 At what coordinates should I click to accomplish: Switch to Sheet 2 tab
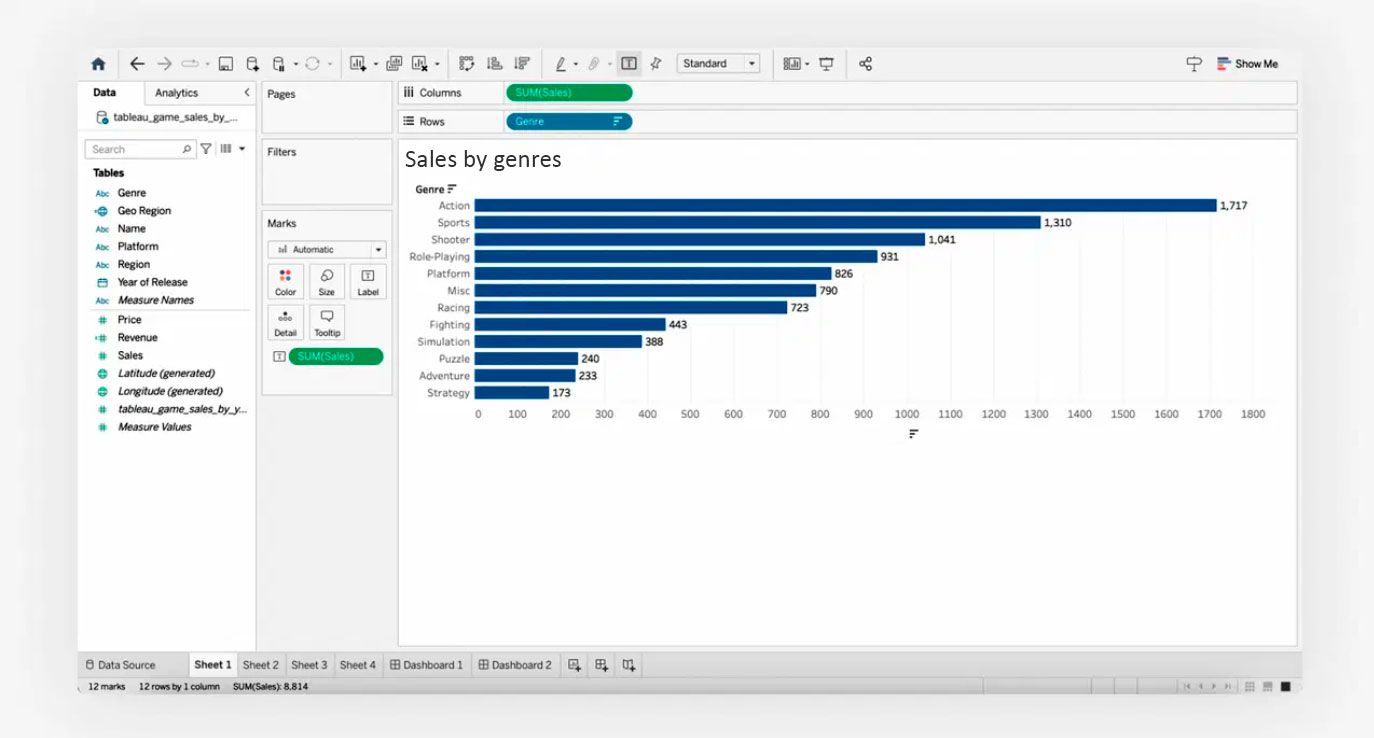261,665
